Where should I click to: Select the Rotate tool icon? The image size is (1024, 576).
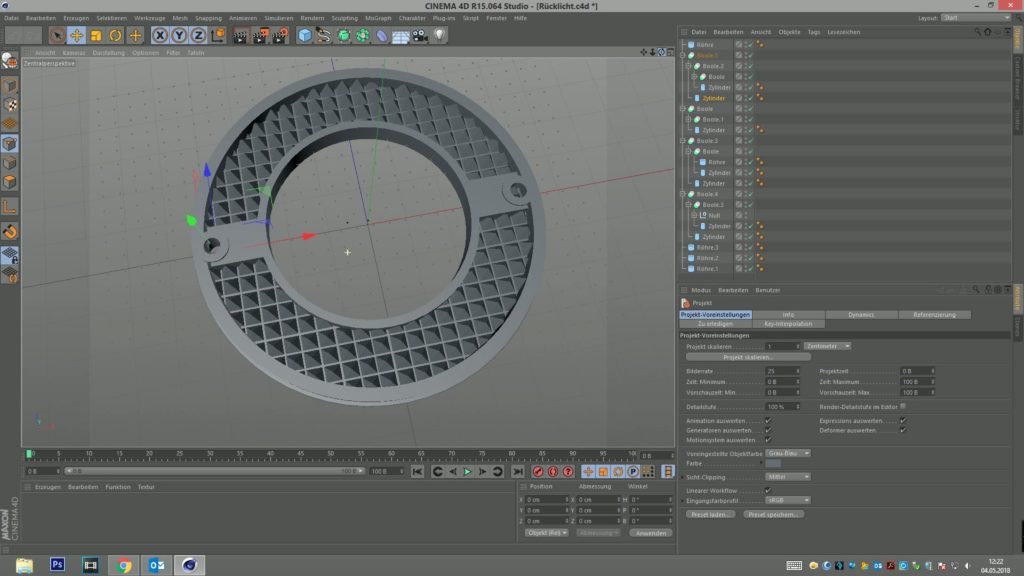(115, 35)
